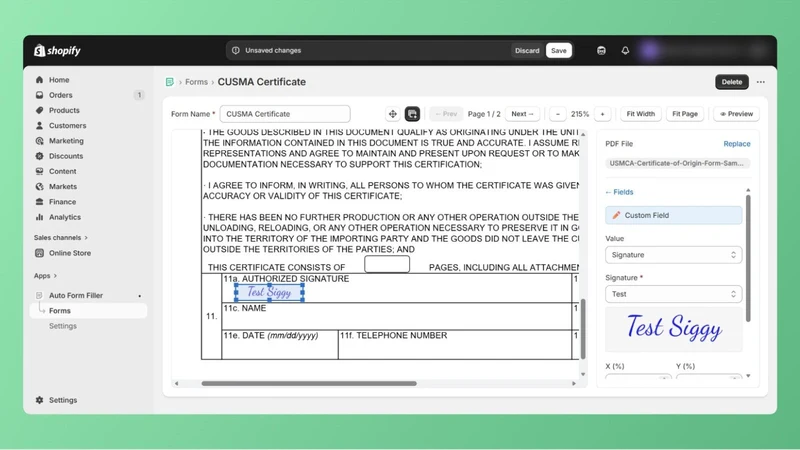Go back to Fields list

[619, 192]
